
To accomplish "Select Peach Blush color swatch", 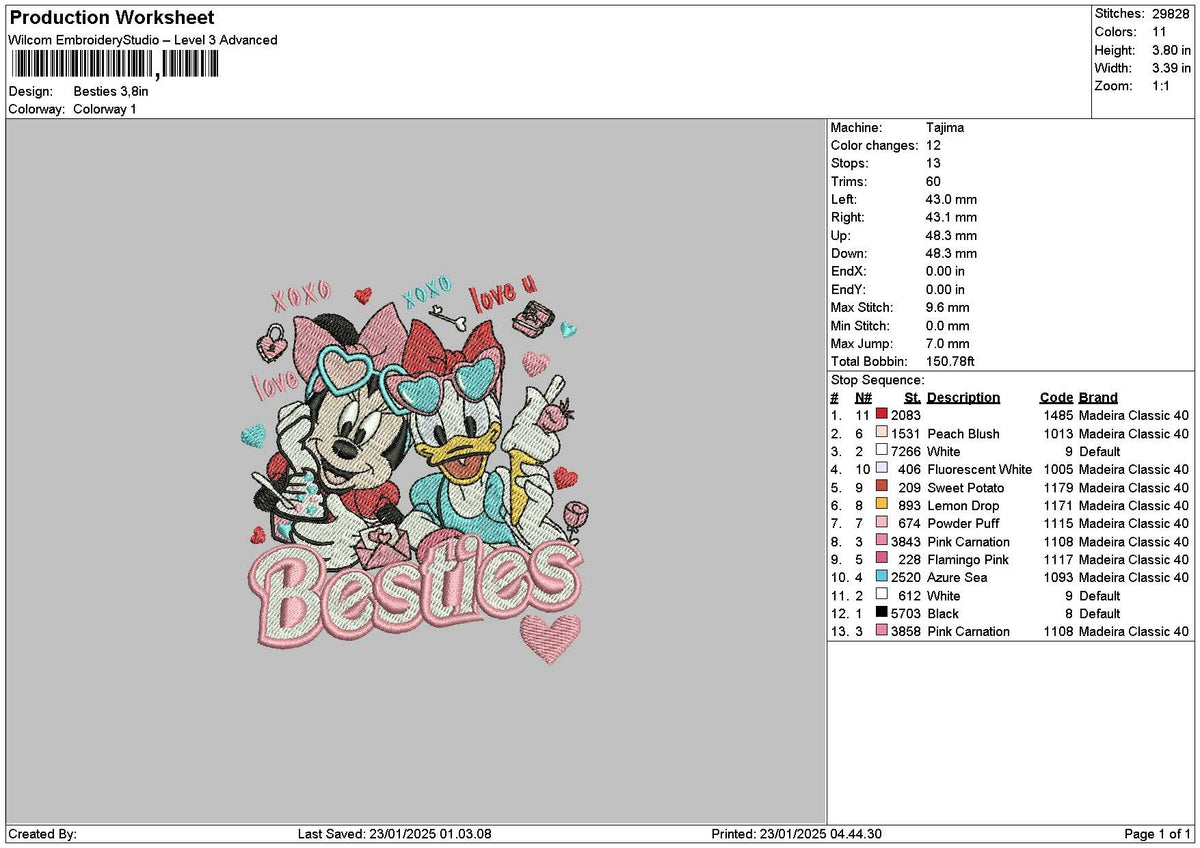I will [881, 433].
